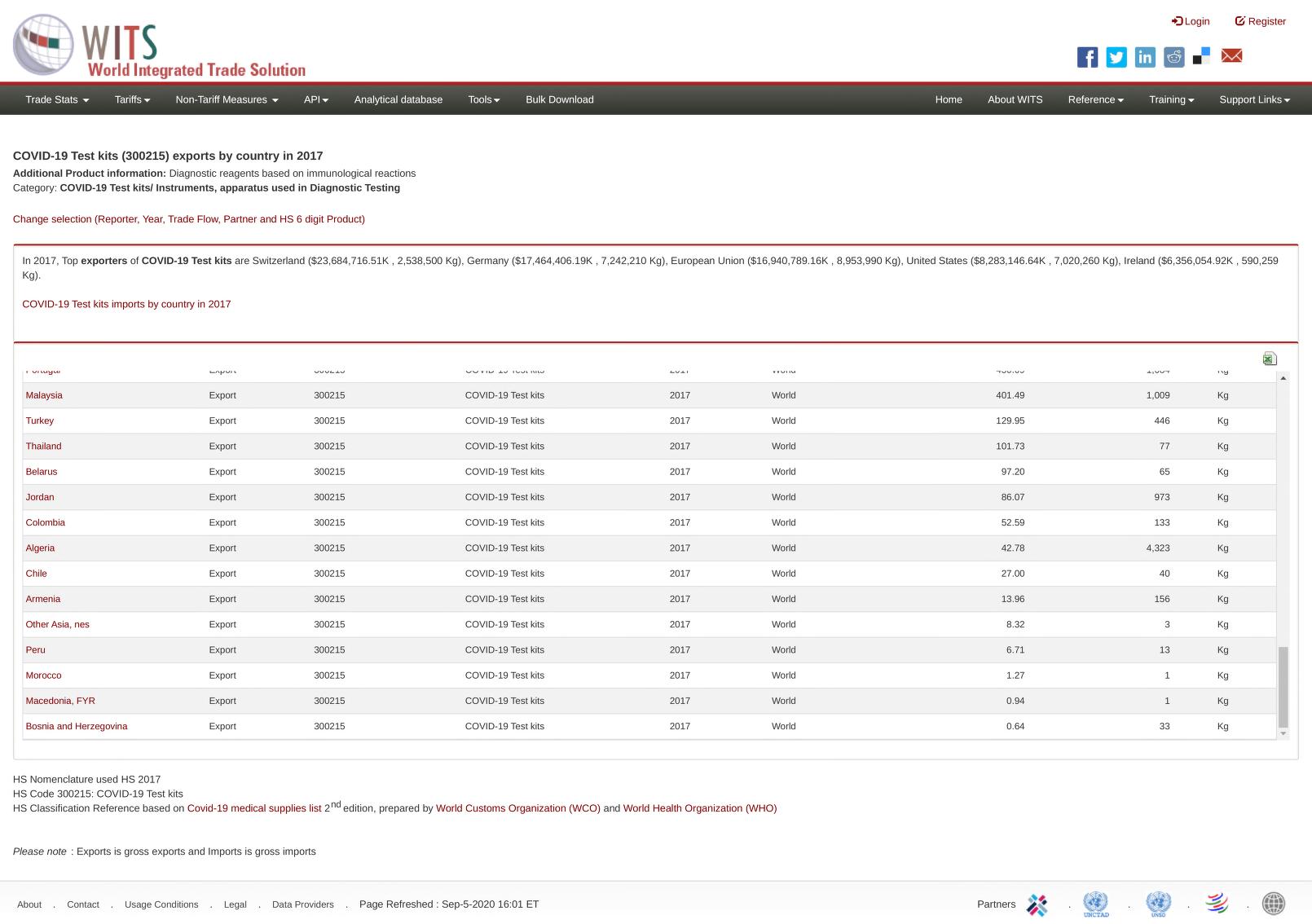The width and height of the screenshot is (1312, 924).
Task: Open About WITS menu item
Action: click(x=1015, y=99)
